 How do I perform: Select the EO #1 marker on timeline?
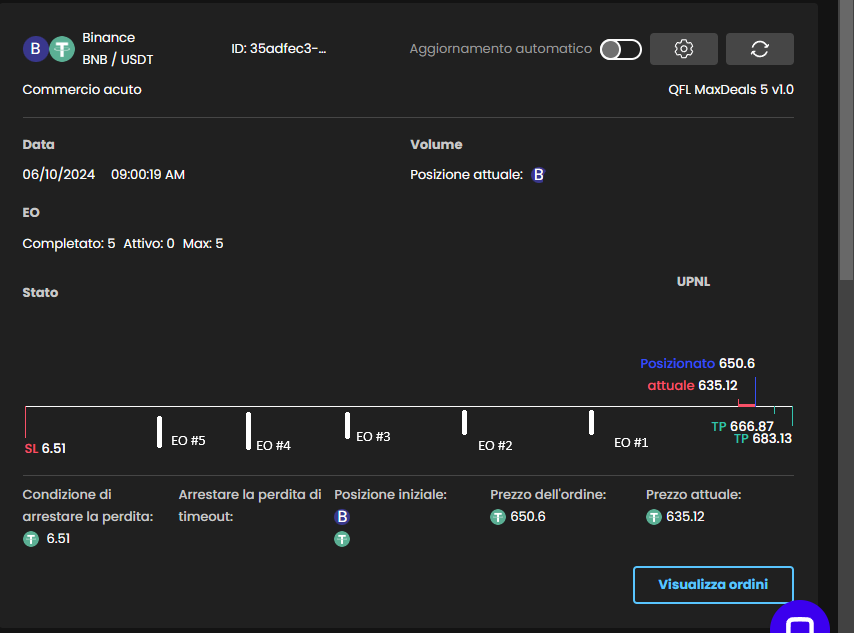592,423
